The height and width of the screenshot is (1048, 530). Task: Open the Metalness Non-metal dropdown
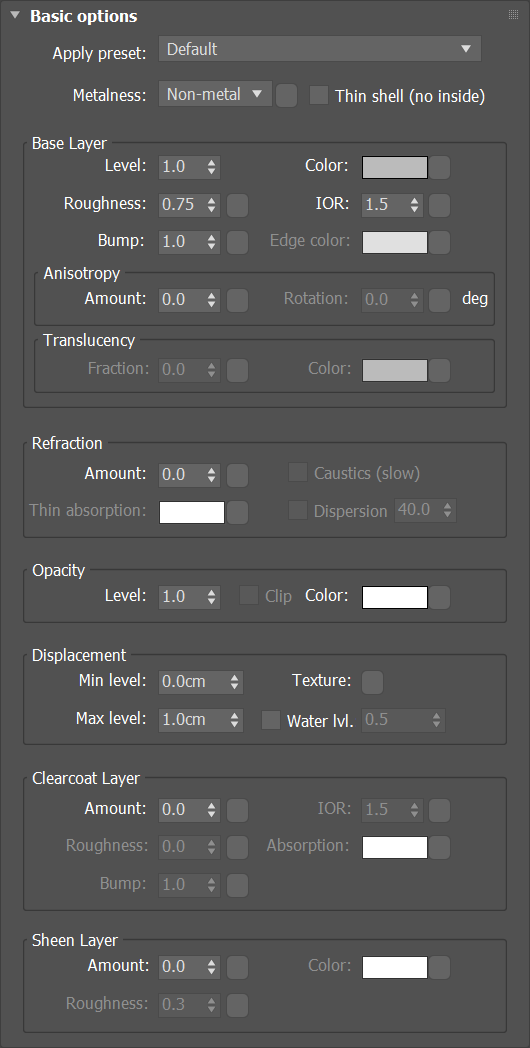point(215,94)
